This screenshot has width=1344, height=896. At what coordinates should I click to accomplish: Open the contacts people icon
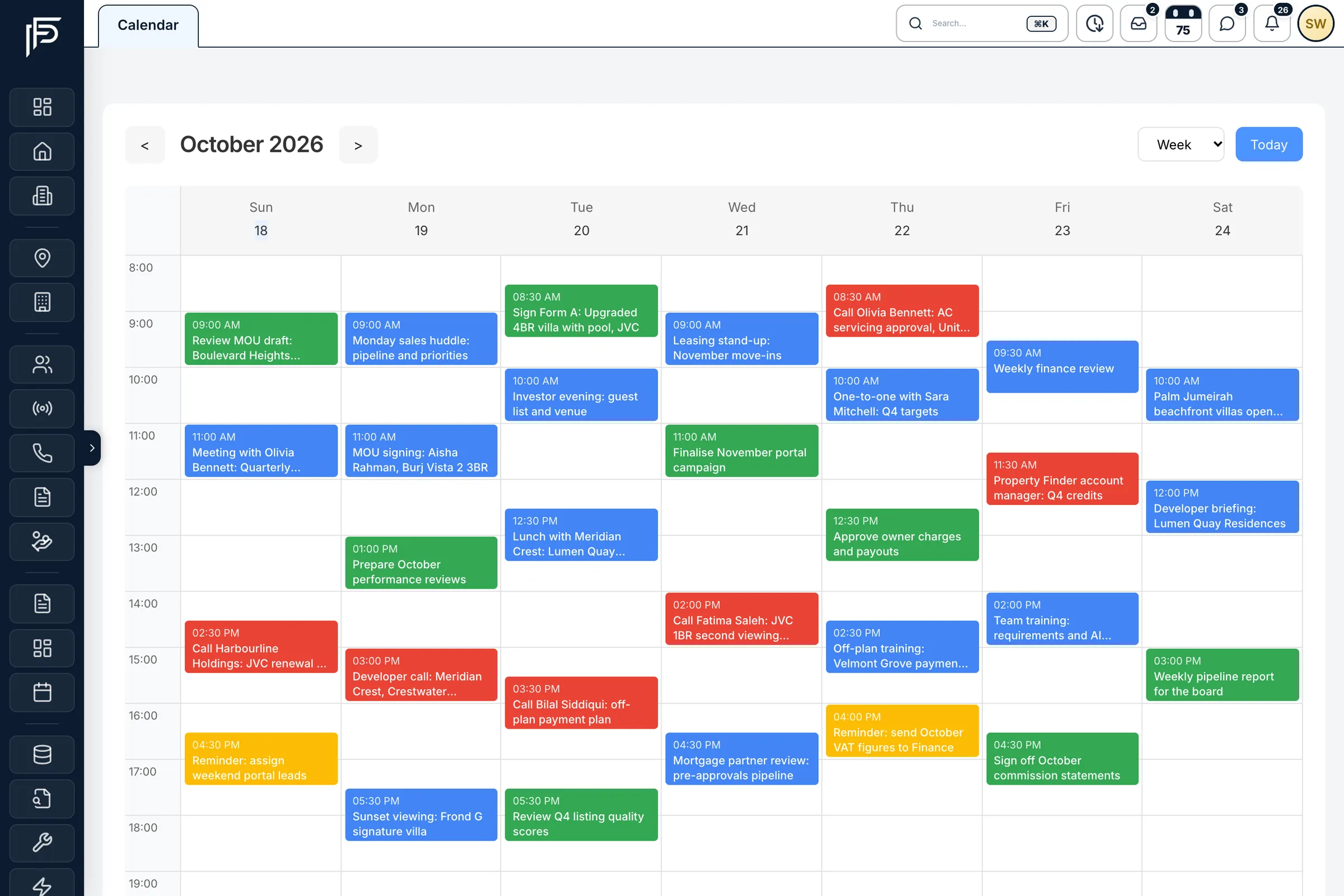click(x=41, y=364)
